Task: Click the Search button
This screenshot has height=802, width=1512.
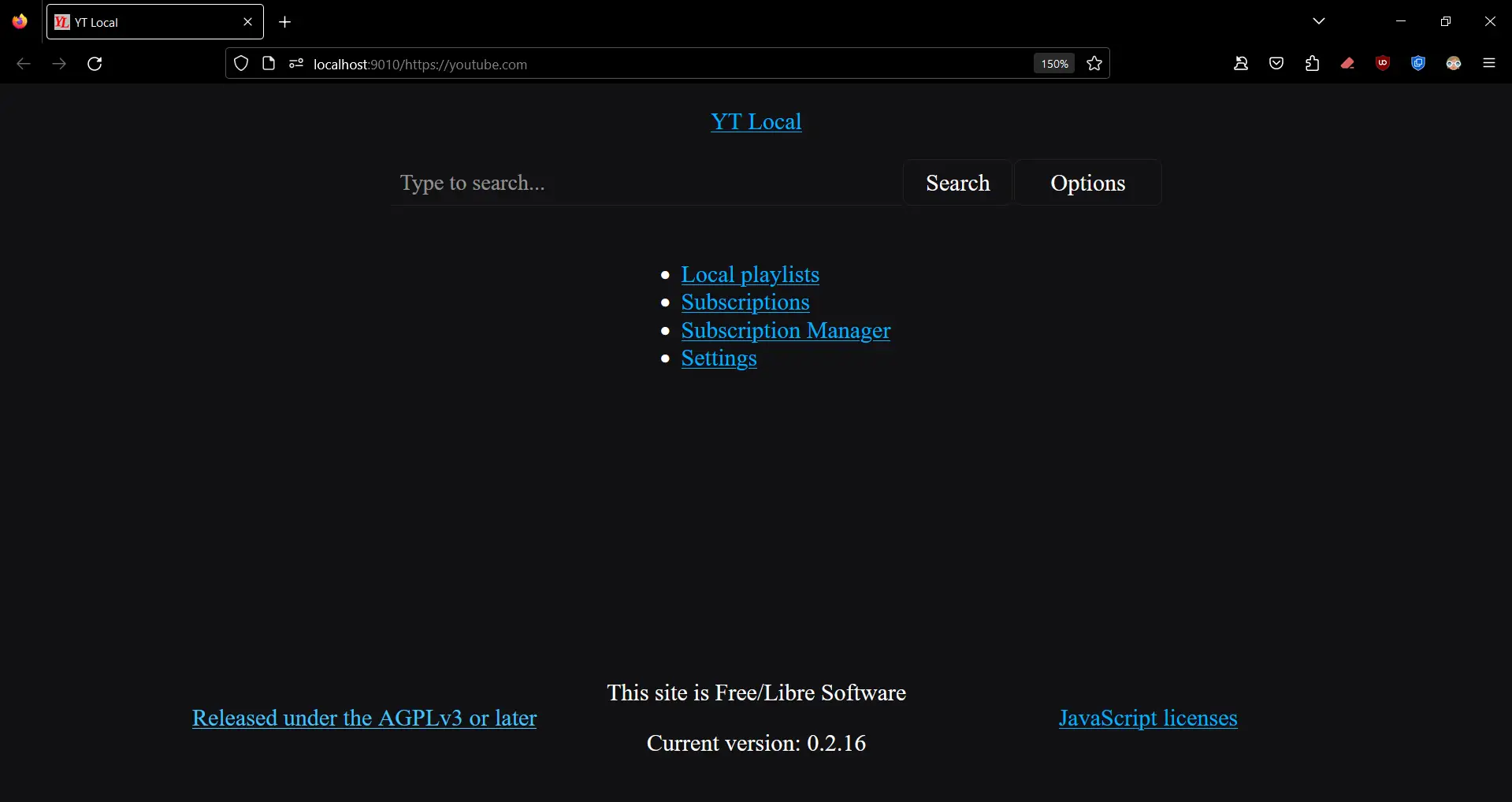Action: [957, 183]
